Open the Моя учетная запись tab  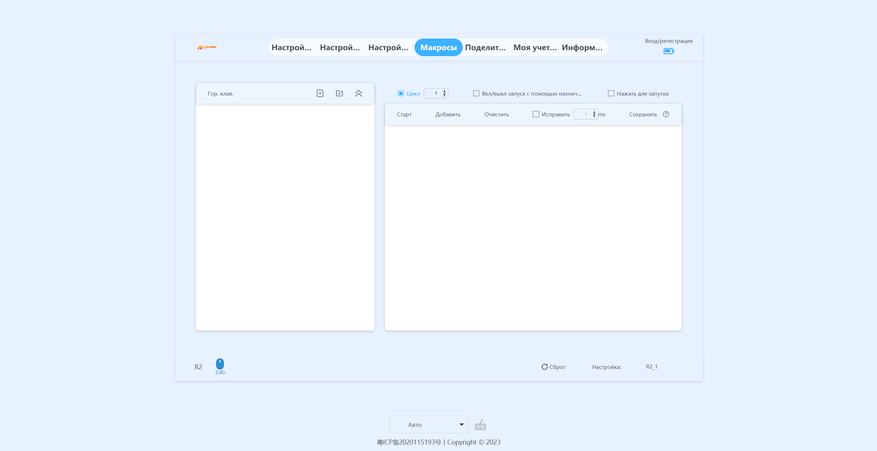click(535, 48)
